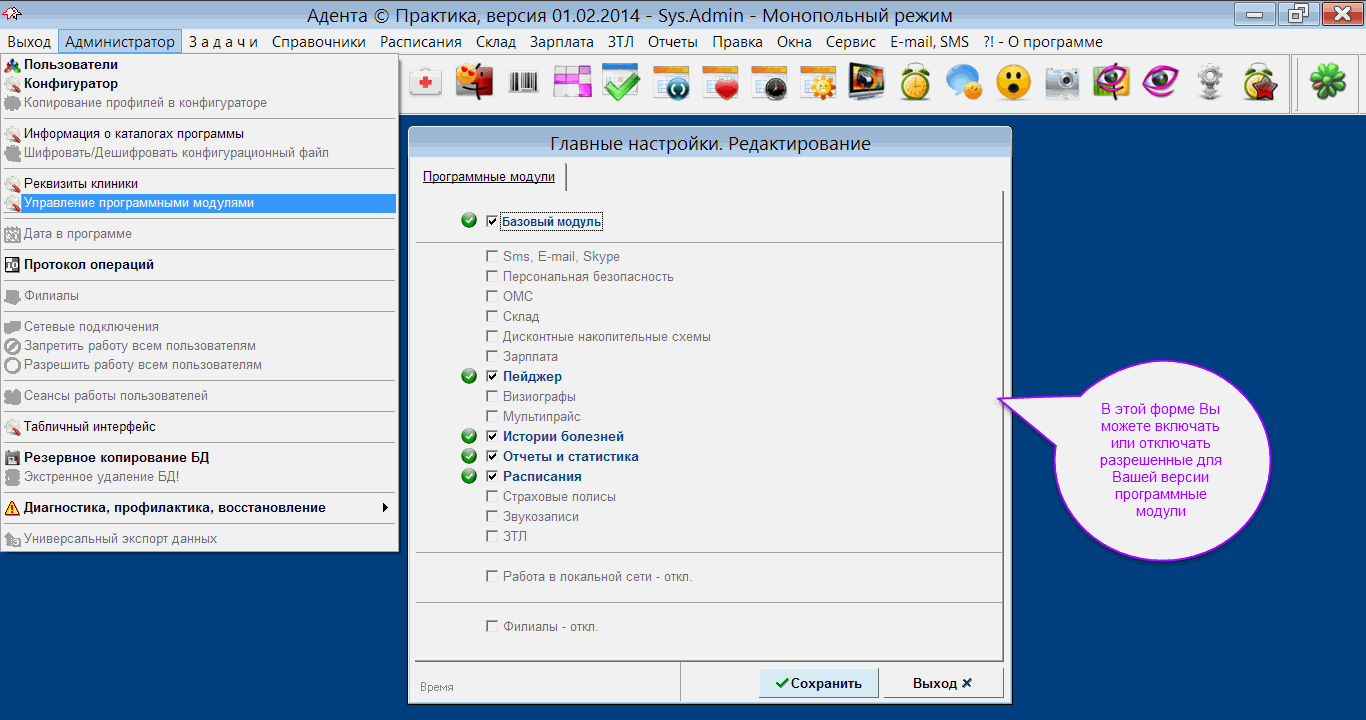This screenshot has height=720, width=1366.
Task: Switch to Программные модули tab
Action: 488,177
